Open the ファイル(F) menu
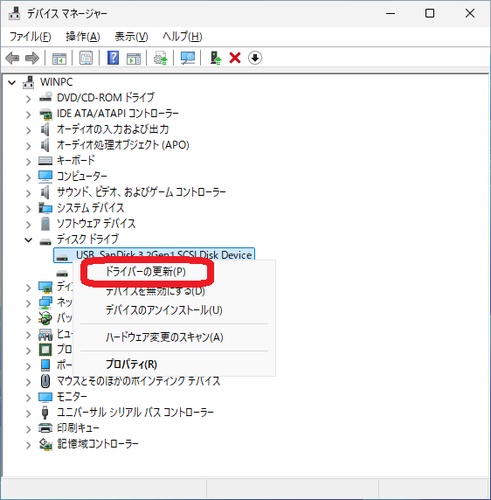 [30, 36]
